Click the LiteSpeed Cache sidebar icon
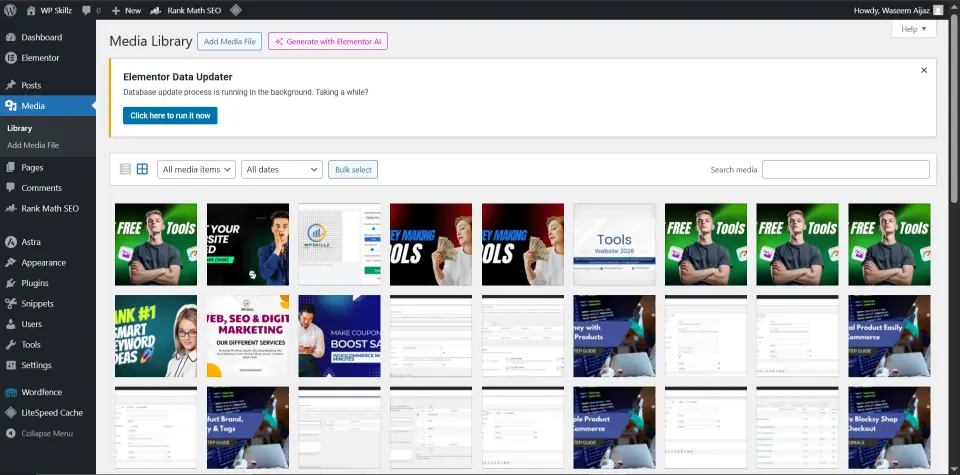Screen dimensions: 960x475 pos(10,413)
